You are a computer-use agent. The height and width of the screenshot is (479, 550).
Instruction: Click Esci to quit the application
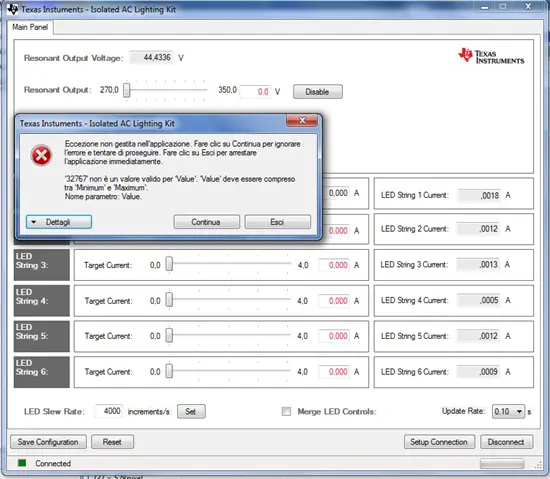coord(277,222)
